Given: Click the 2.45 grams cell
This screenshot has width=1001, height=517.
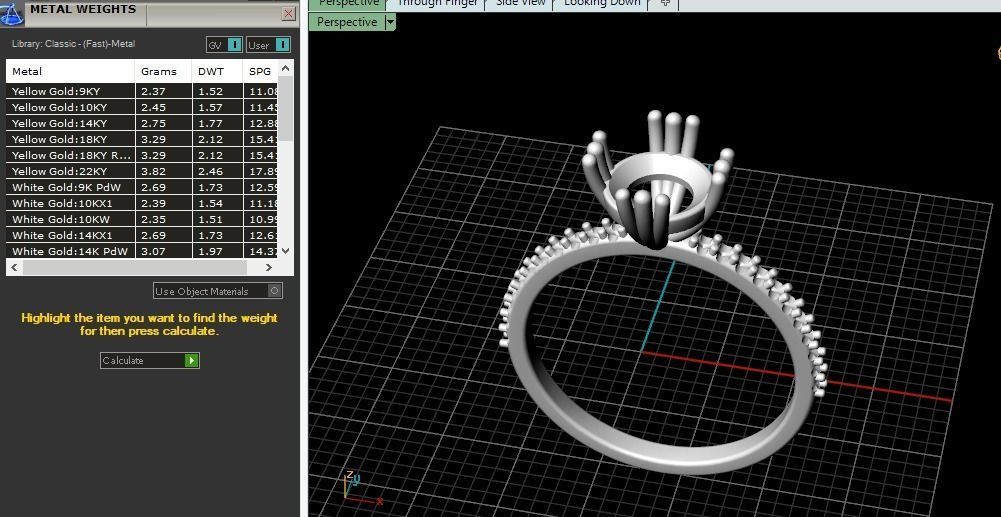Looking at the screenshot, I should (x=163, y=107).
